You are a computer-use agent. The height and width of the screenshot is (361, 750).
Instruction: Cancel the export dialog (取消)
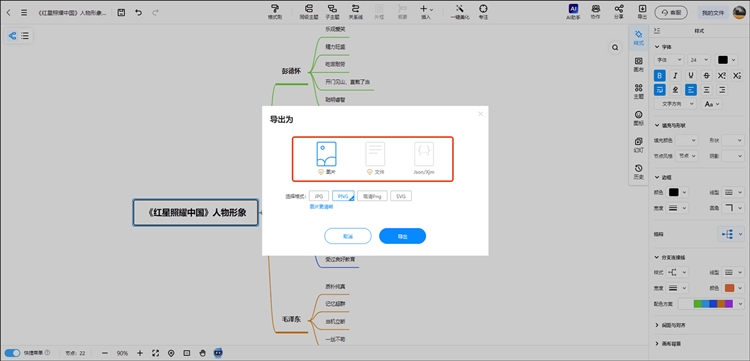348,236
